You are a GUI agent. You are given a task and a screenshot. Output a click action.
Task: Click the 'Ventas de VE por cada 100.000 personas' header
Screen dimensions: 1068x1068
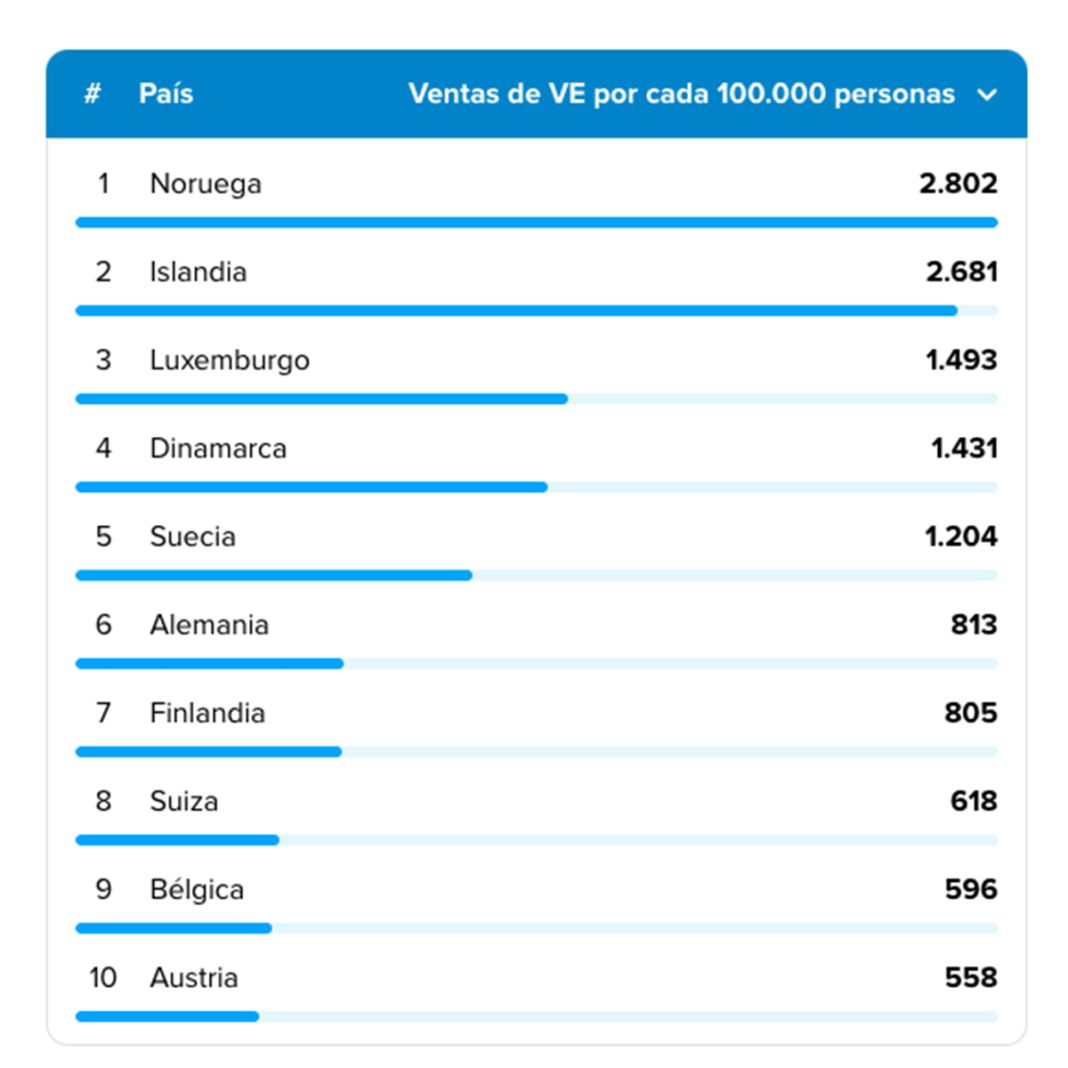click(681, 94)
